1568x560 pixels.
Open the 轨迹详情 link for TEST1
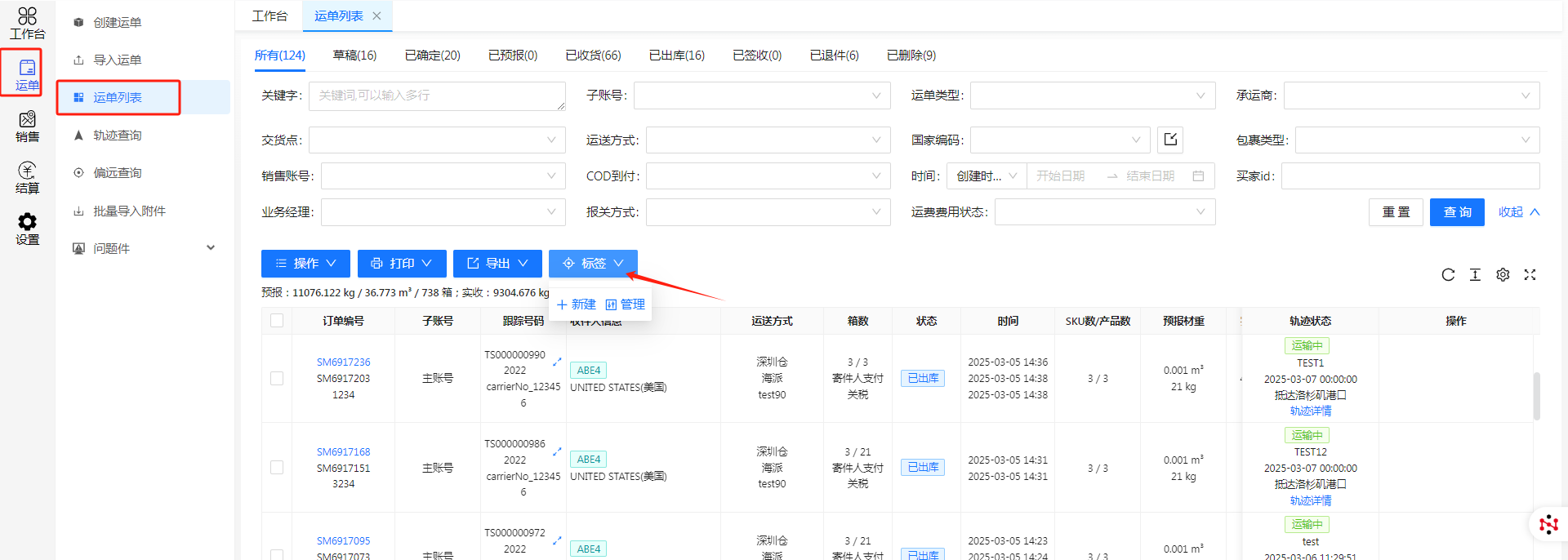(1310, 411)
